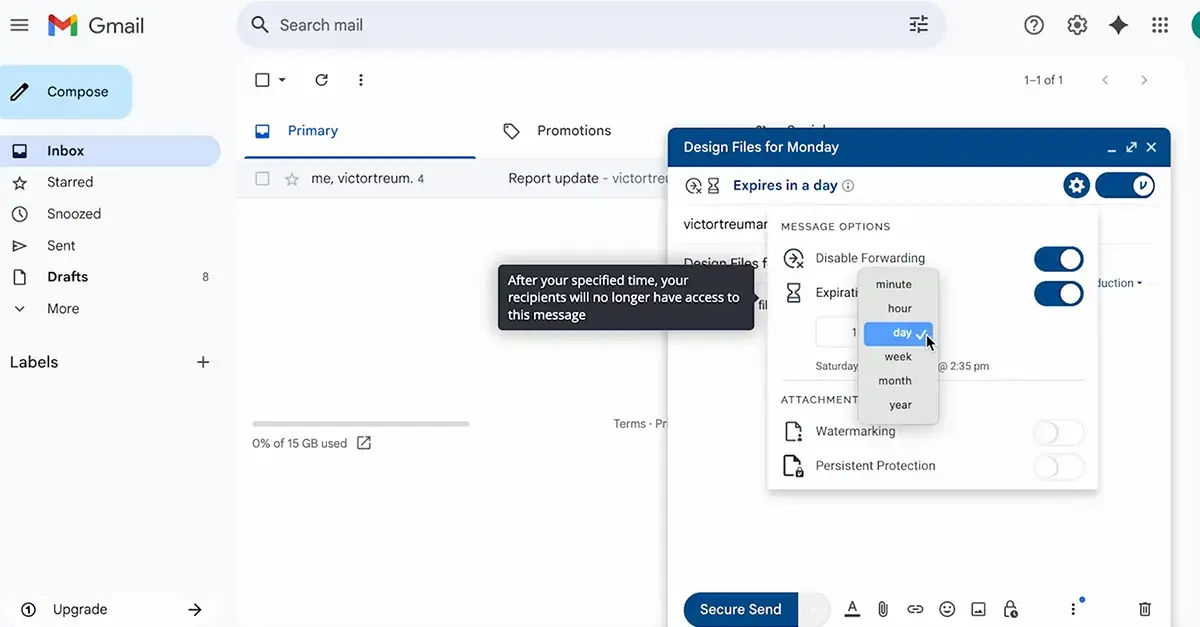Viewport: 1200px width, 627px height.
Task: Open Gmail settings gear
Action: coord(1077,25)
